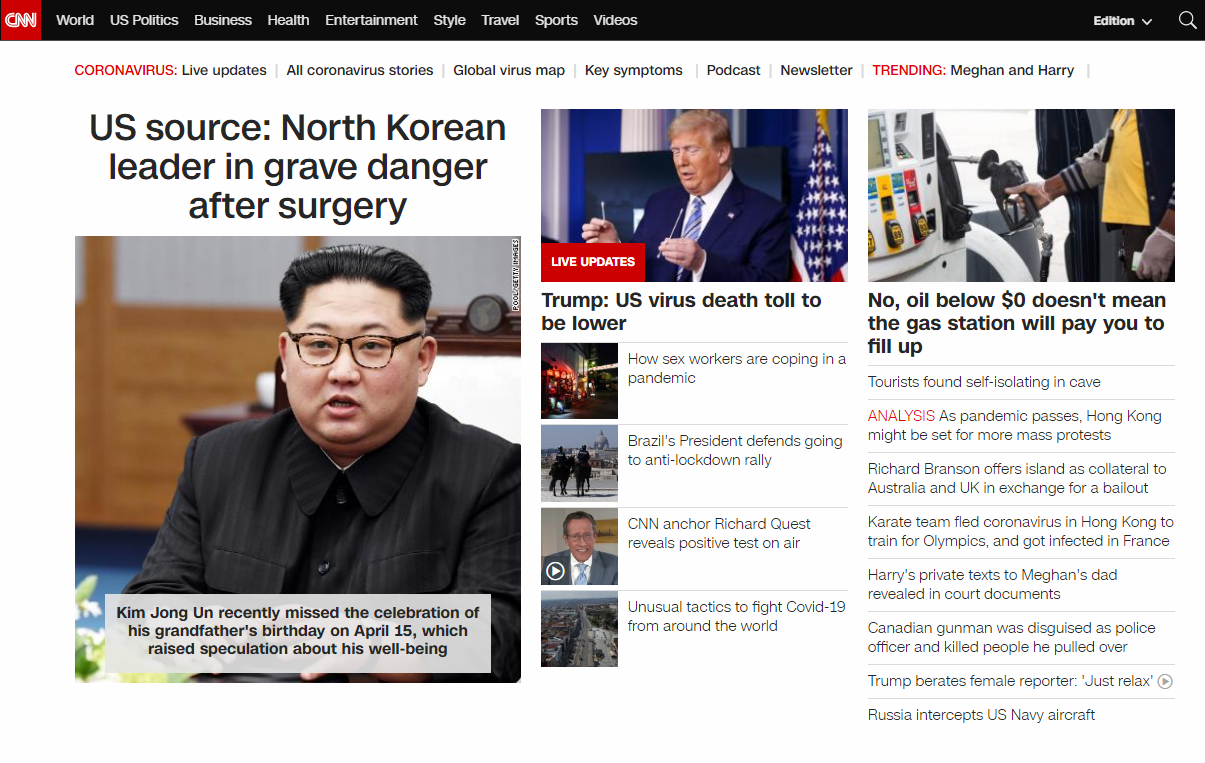This screenshot has height=763, width=1205.
Task: Click Kim Jong Un caption text
Action: click(298, 630)
